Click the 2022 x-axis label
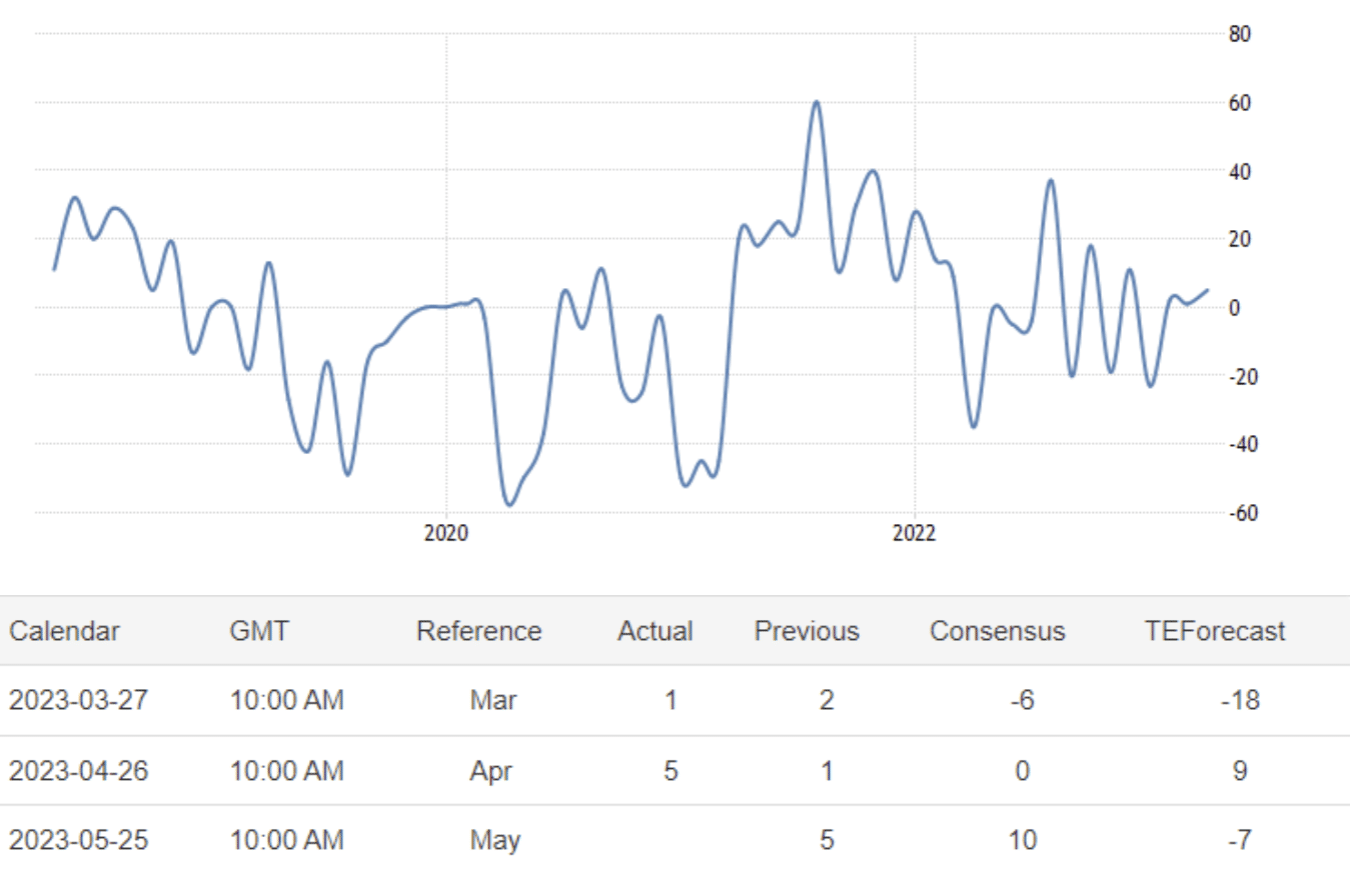Screen dimensions: 1350x870 [x=914, y=534]
